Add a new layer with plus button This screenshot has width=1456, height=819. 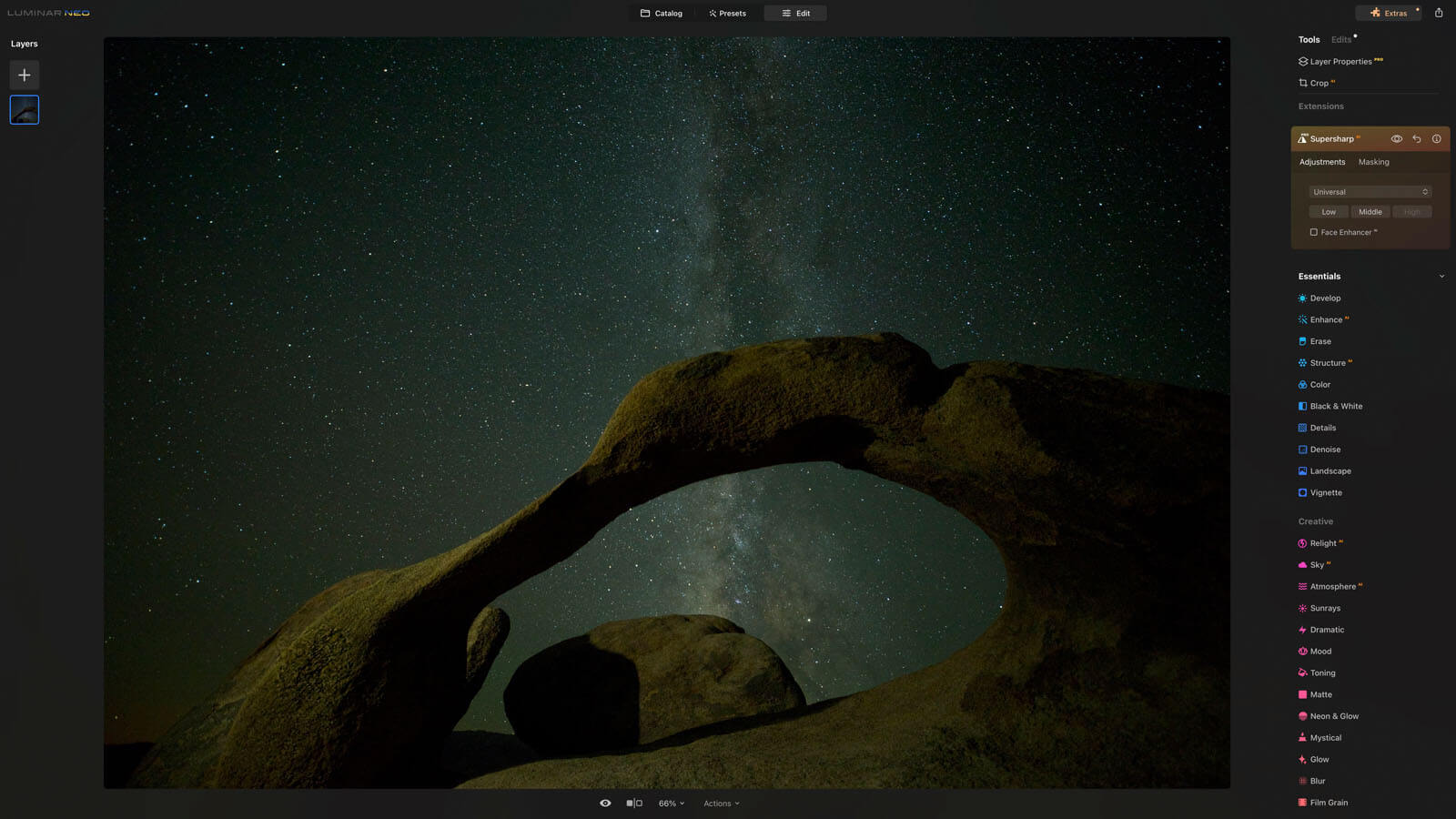pos(25,75)
